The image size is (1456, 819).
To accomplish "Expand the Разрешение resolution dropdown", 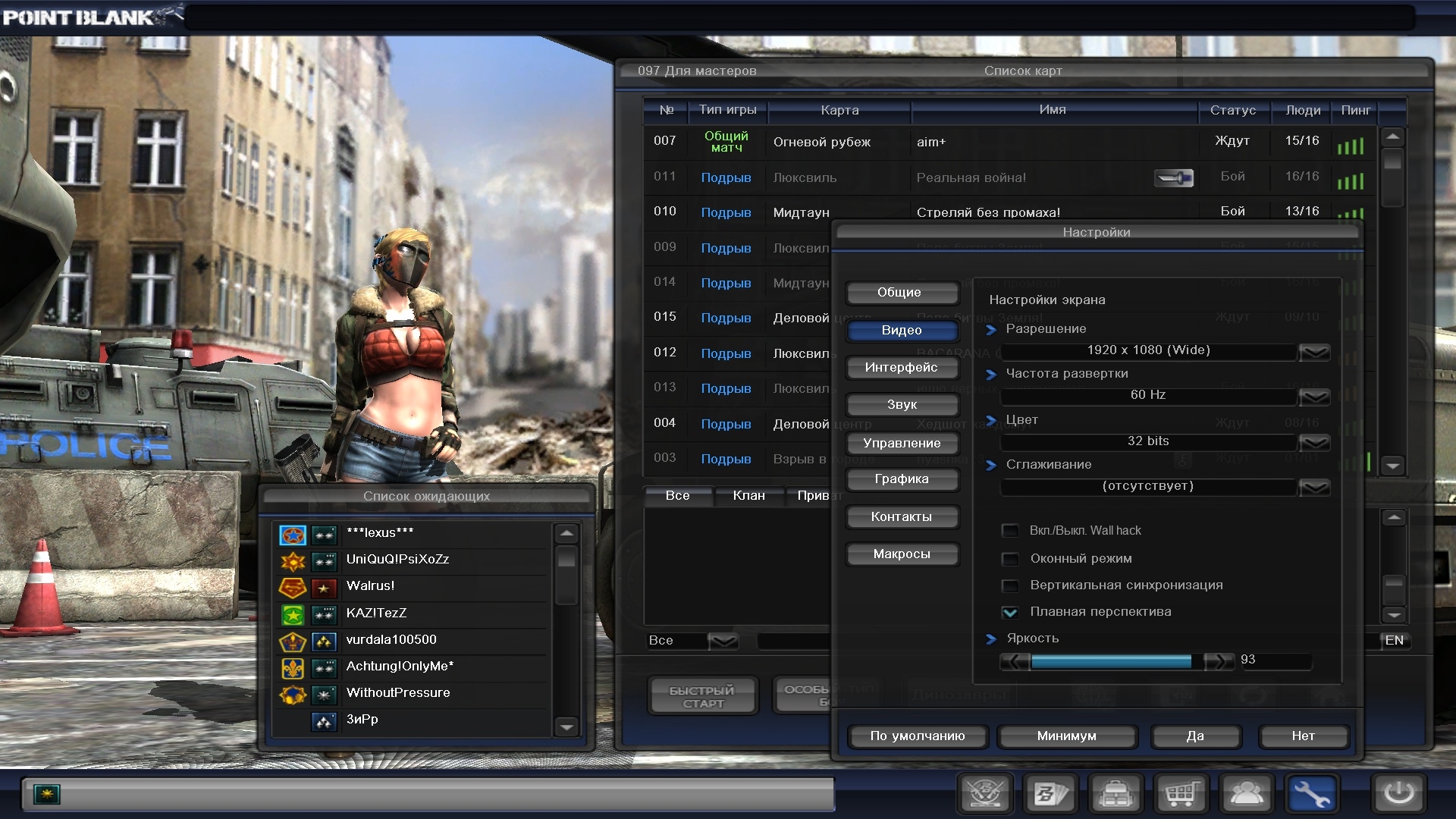I will 1314,351.
